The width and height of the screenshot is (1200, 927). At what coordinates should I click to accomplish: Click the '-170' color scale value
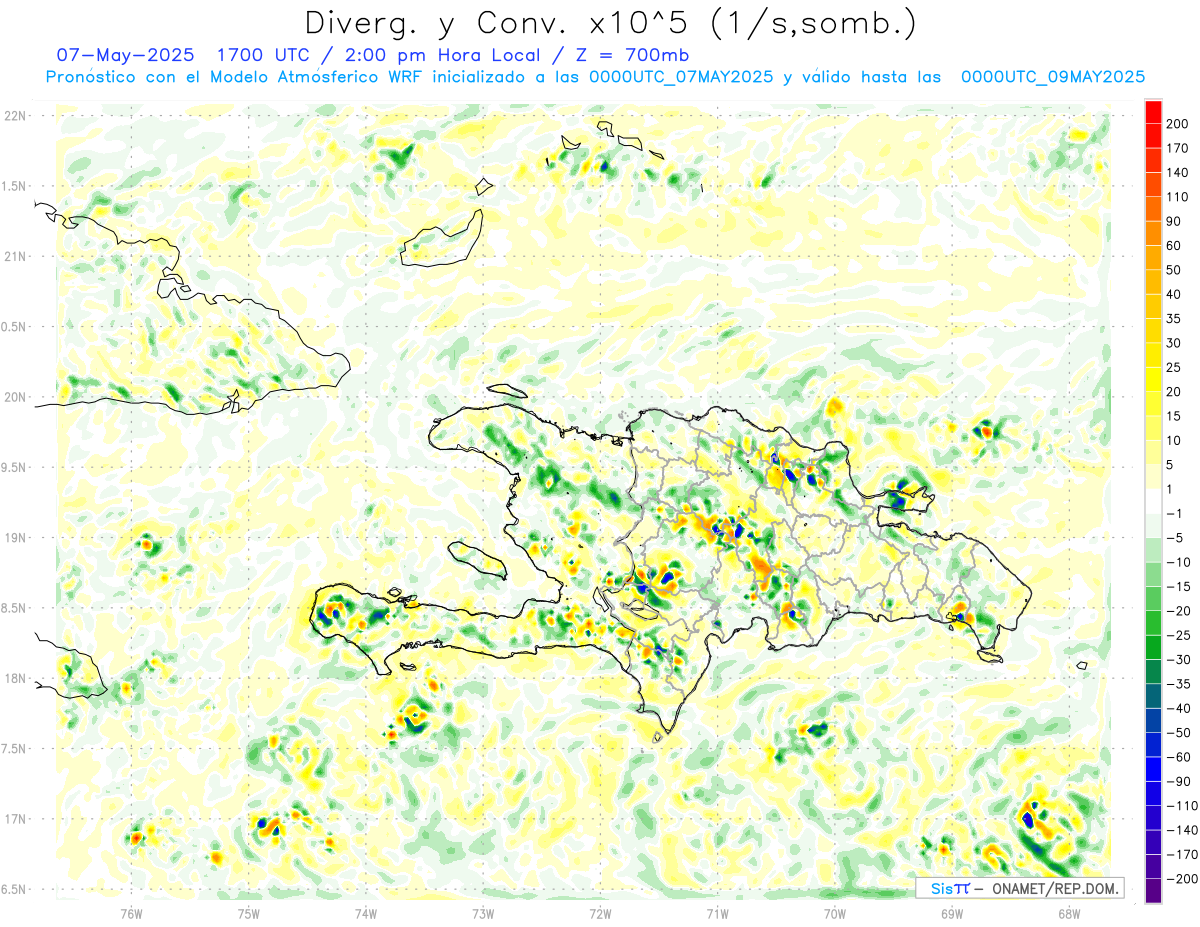pyautogui.click(x=1181, y=855)
